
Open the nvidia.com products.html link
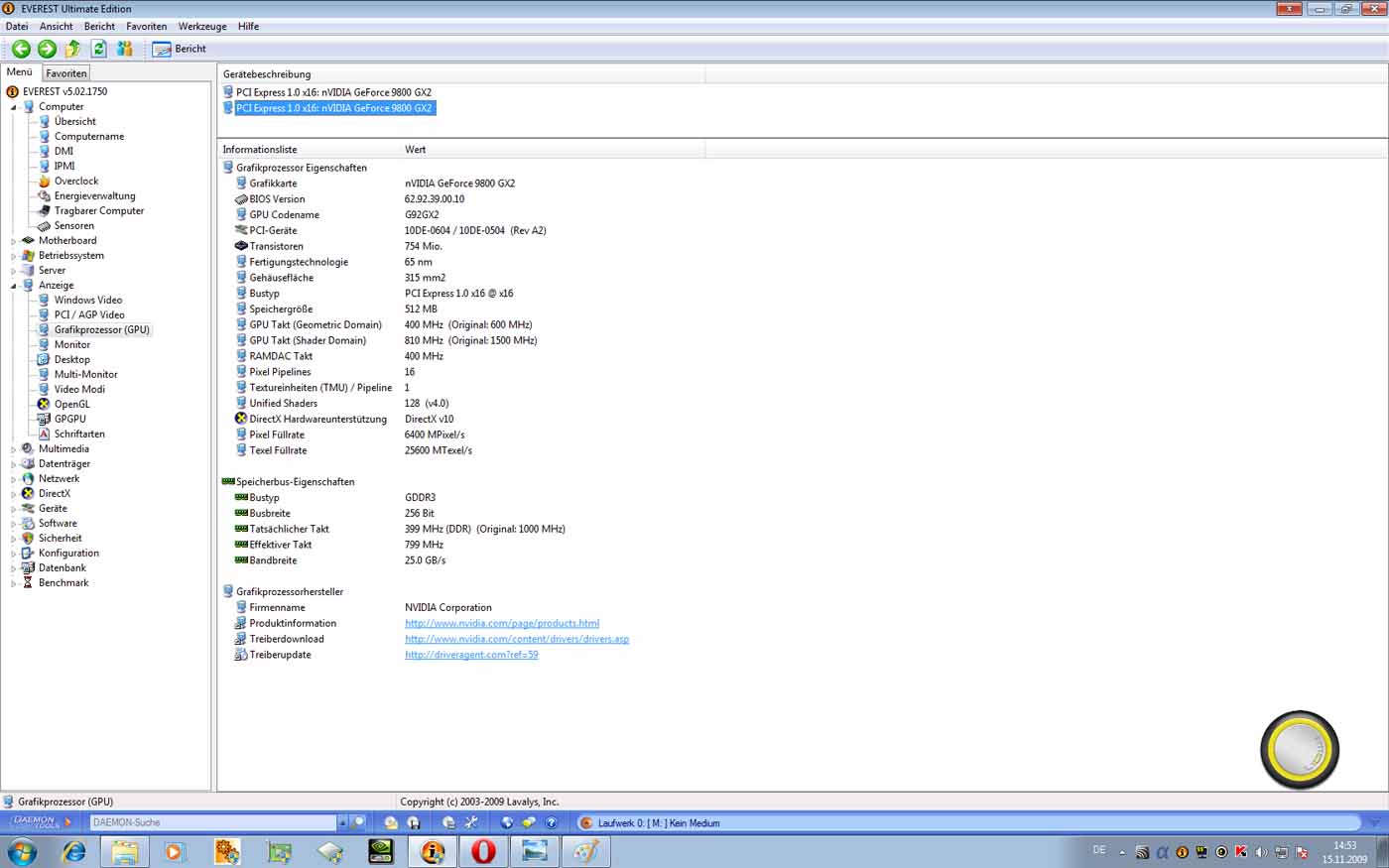pos(502,624)
